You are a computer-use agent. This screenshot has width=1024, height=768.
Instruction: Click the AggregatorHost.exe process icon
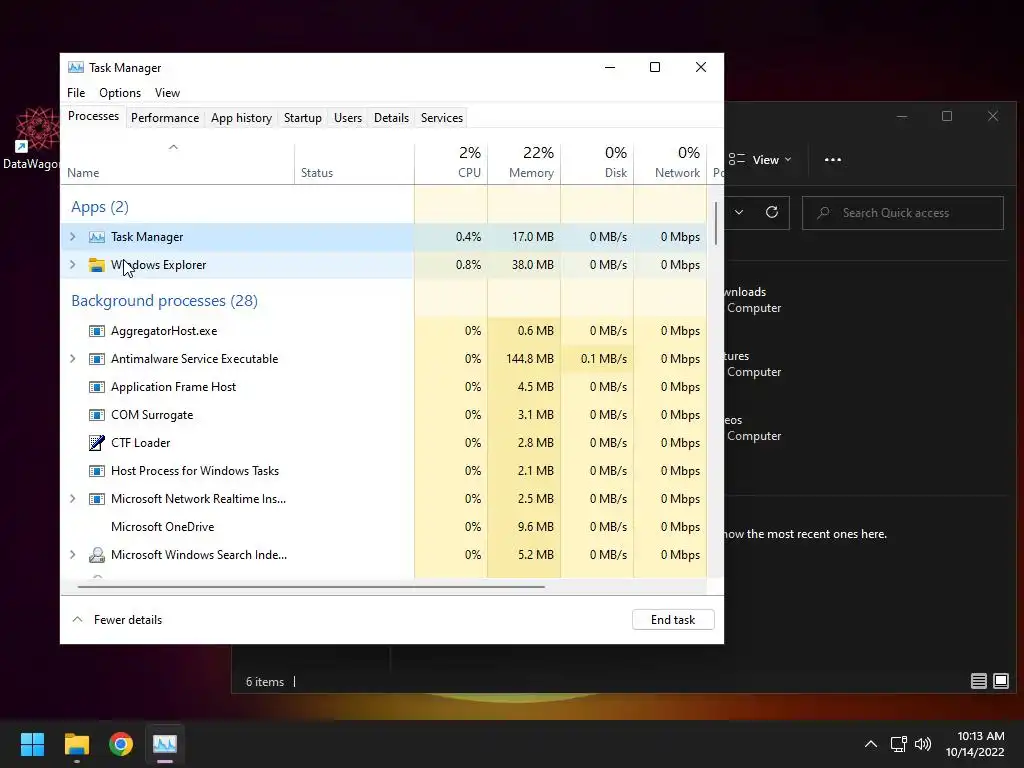(x=97, y=331)
